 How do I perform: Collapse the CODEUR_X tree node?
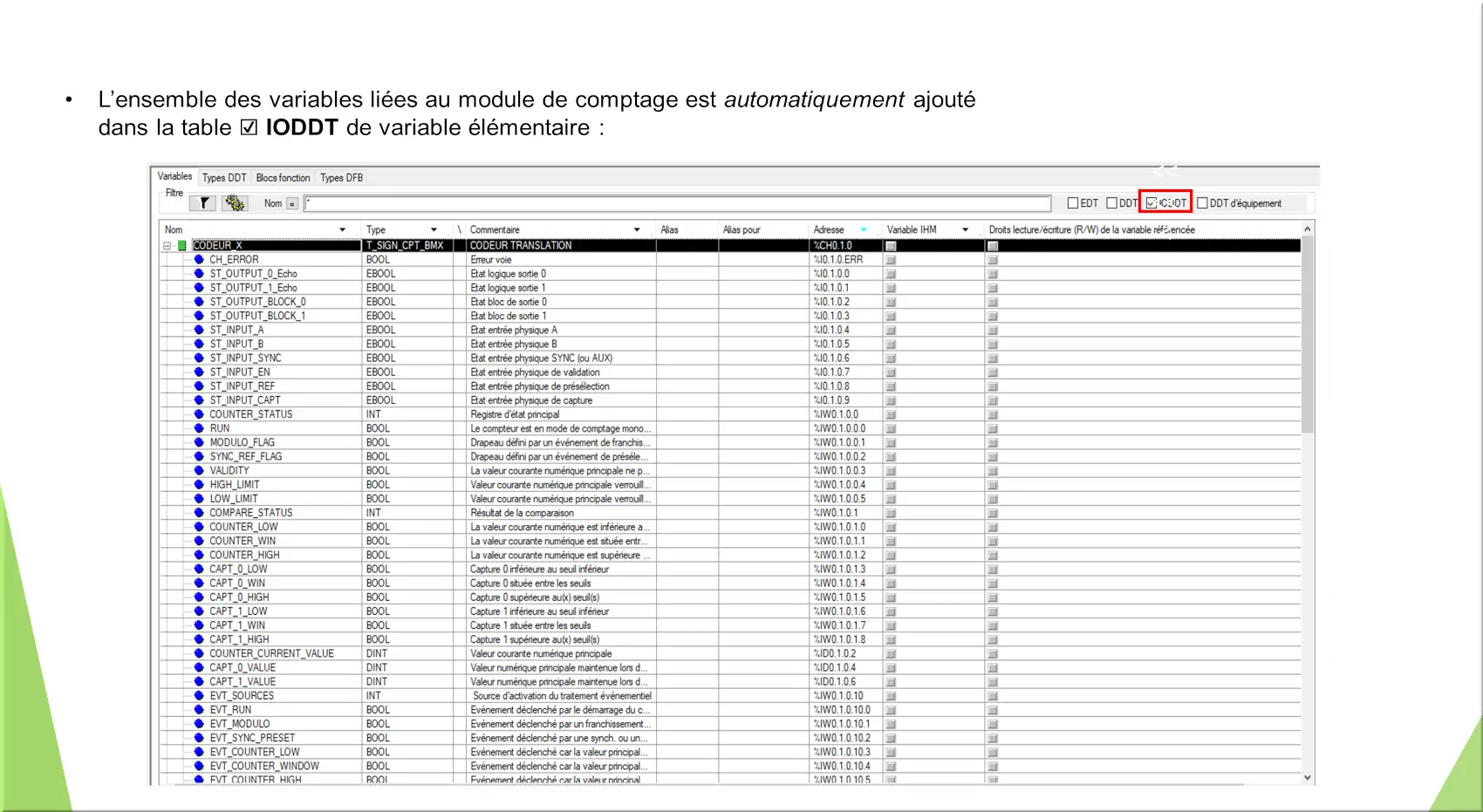point(167,246)
